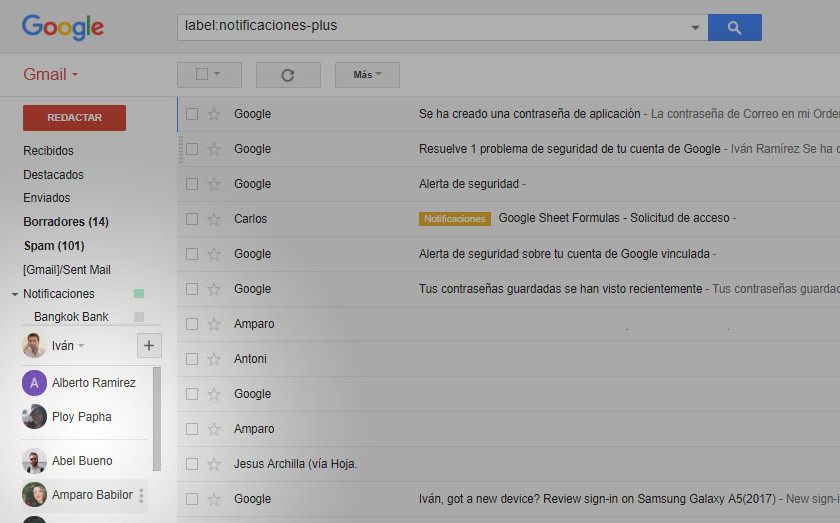Screen dimensions: 840x523
Task: Click the plus icon to add chat contact
Action: [x=149, y=346]
